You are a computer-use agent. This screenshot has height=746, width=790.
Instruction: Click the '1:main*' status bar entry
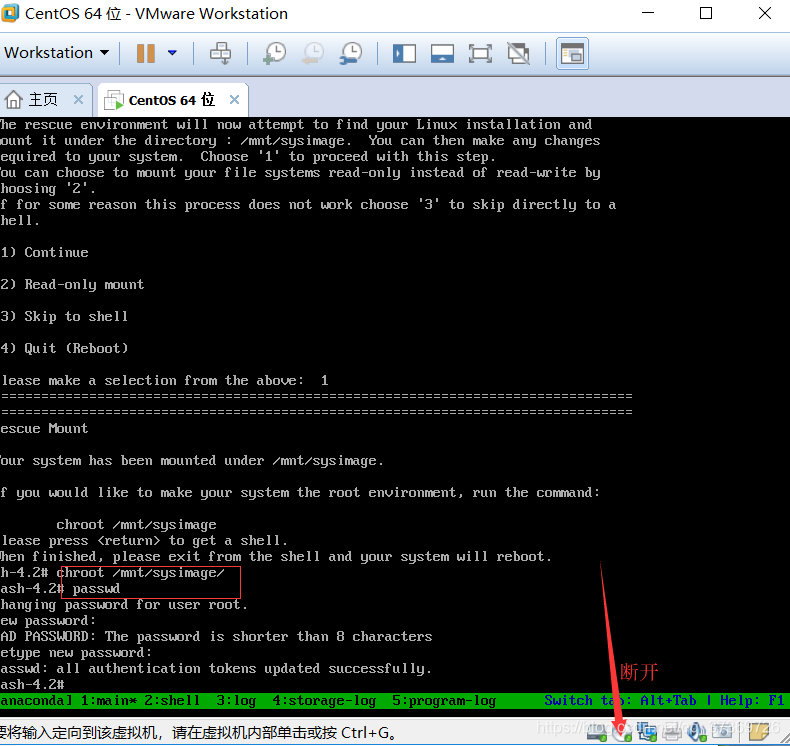108,701
